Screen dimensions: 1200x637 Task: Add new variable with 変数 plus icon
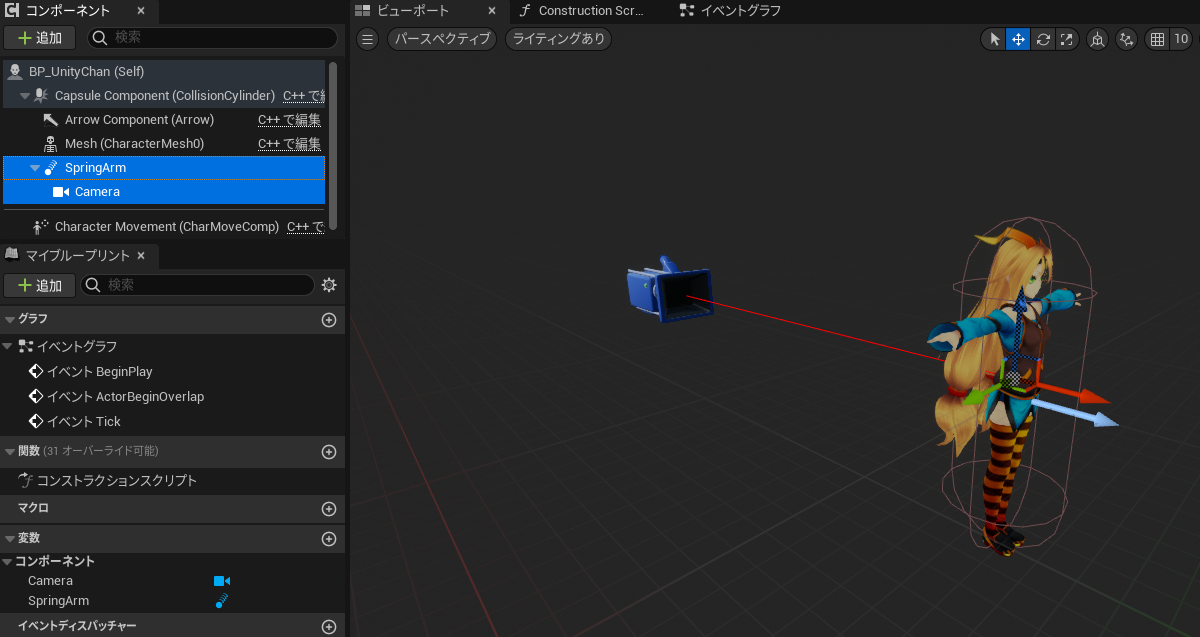[328, 539]
